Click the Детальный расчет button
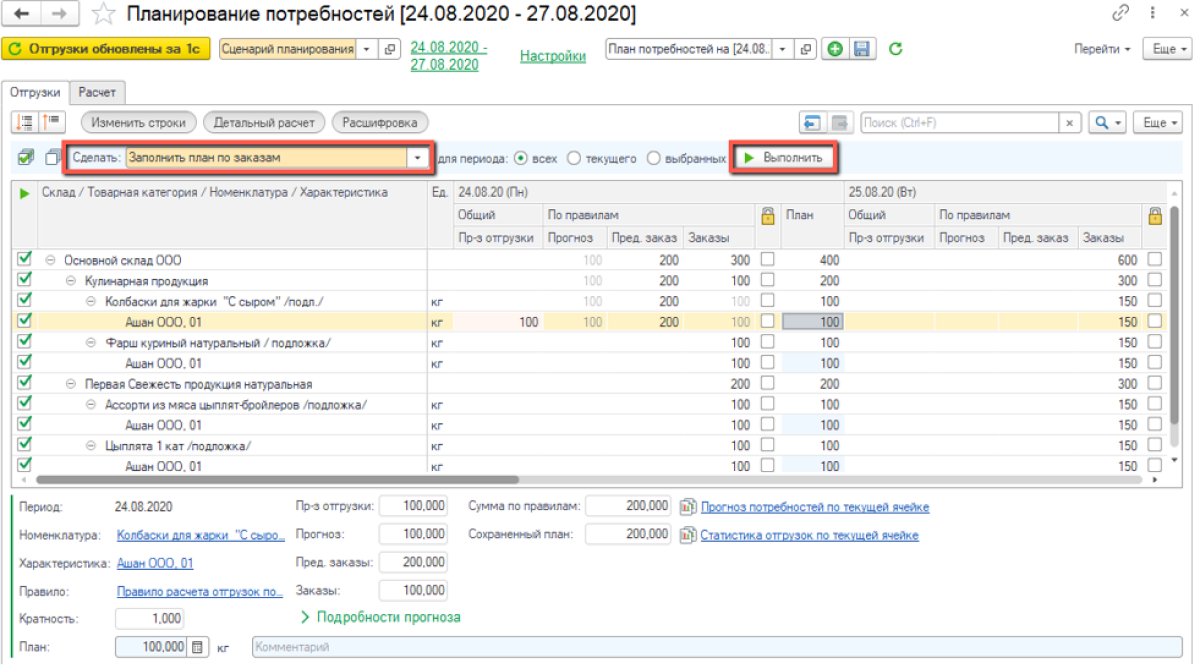Viewport: 1200px width, 665px height. pyautogui.click(x=264, y=123)
